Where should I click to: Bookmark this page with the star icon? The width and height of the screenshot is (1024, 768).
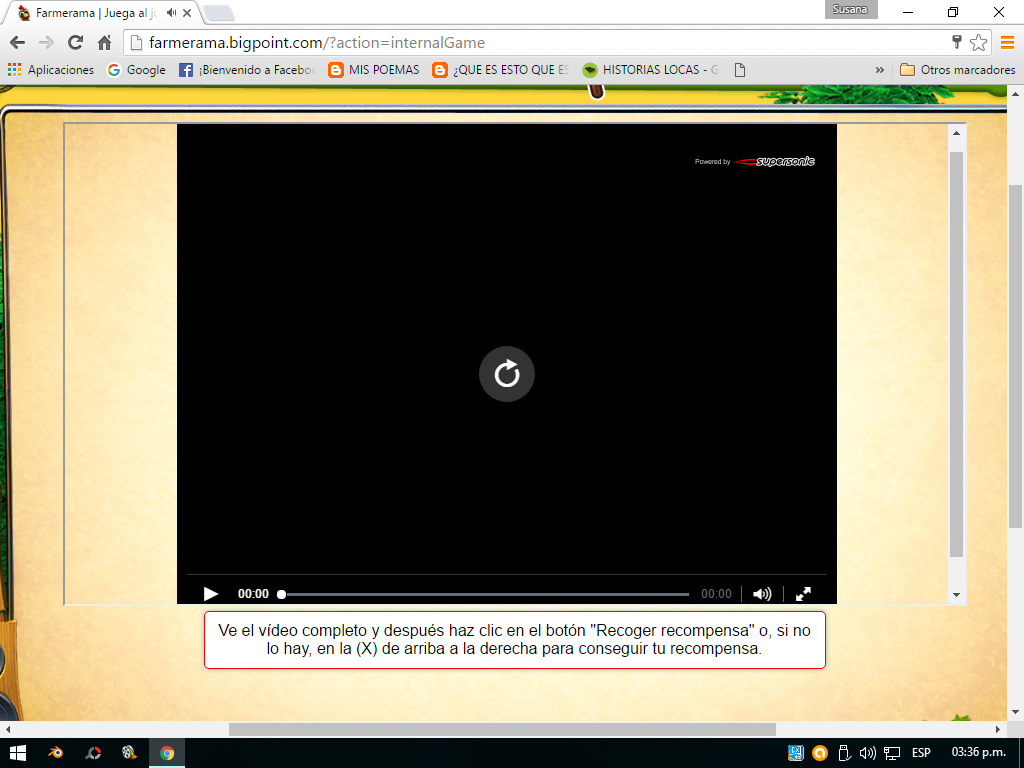click(978, 42)
